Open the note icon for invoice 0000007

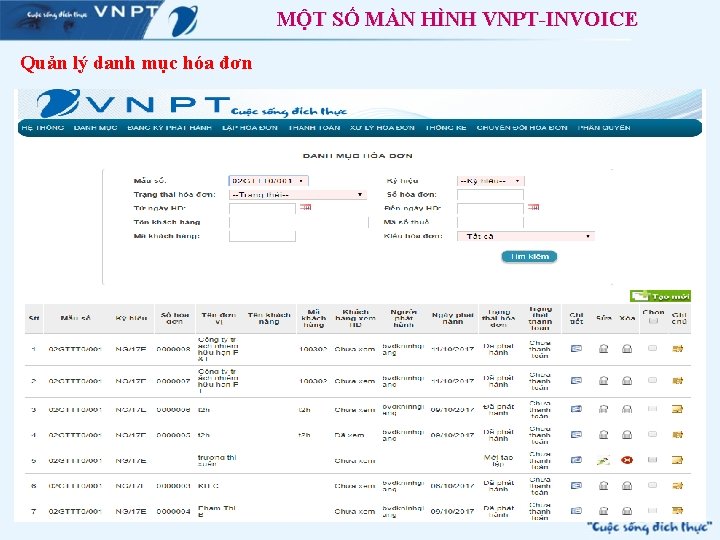coord(678,381)
